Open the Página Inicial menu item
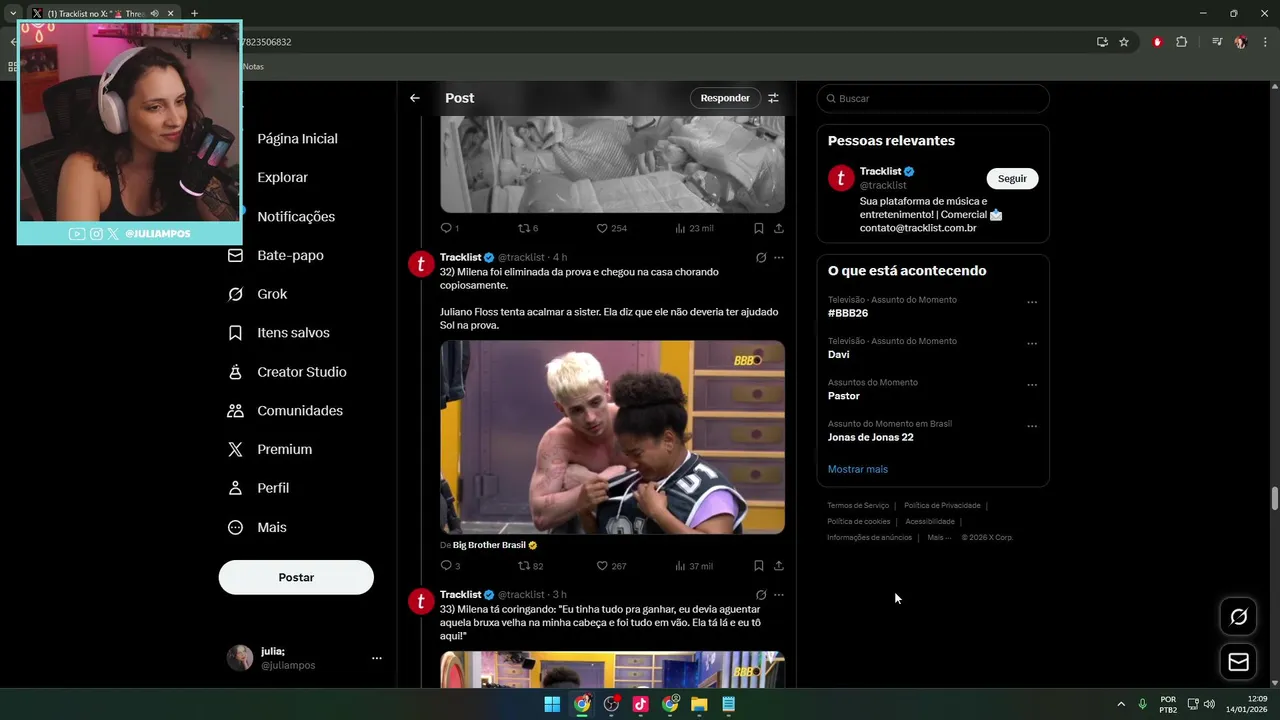Screen dimensions: 1280x720 click(x=297, y=139)
